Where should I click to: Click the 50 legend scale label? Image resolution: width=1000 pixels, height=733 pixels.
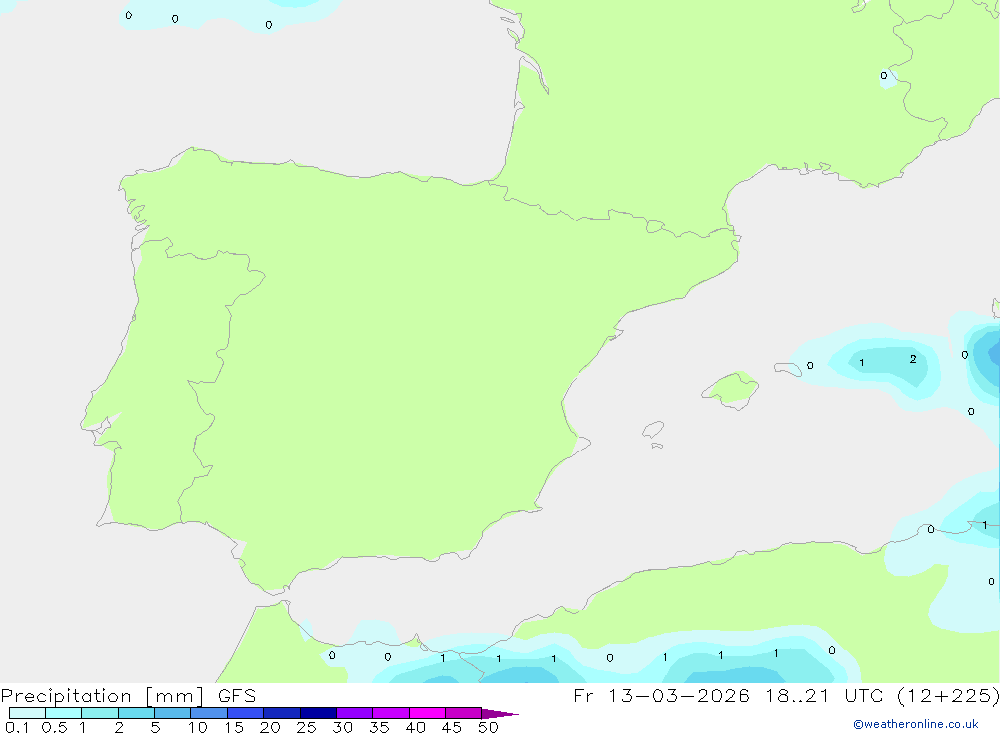tap(488, 727)
